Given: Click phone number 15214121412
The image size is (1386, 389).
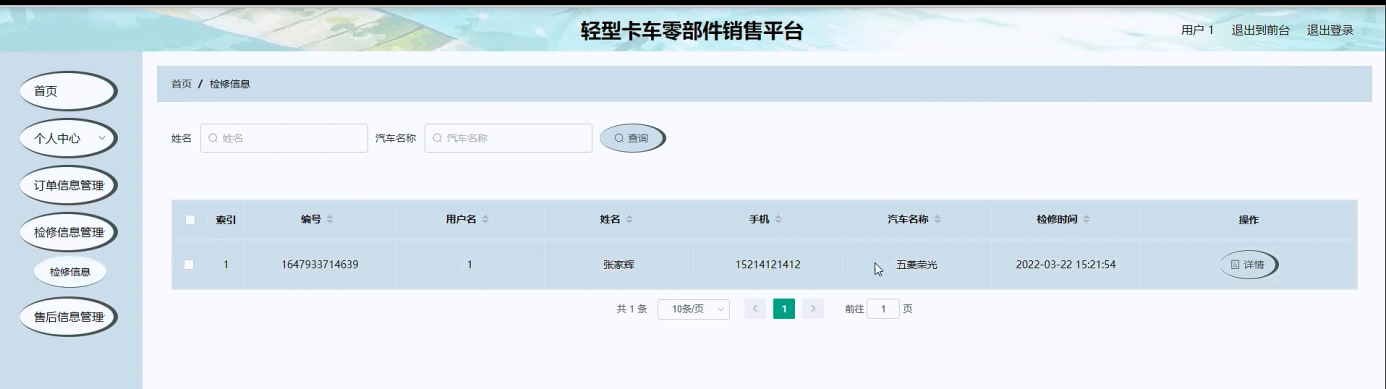Looking at the screenshot, I should [x=767, y=265].
